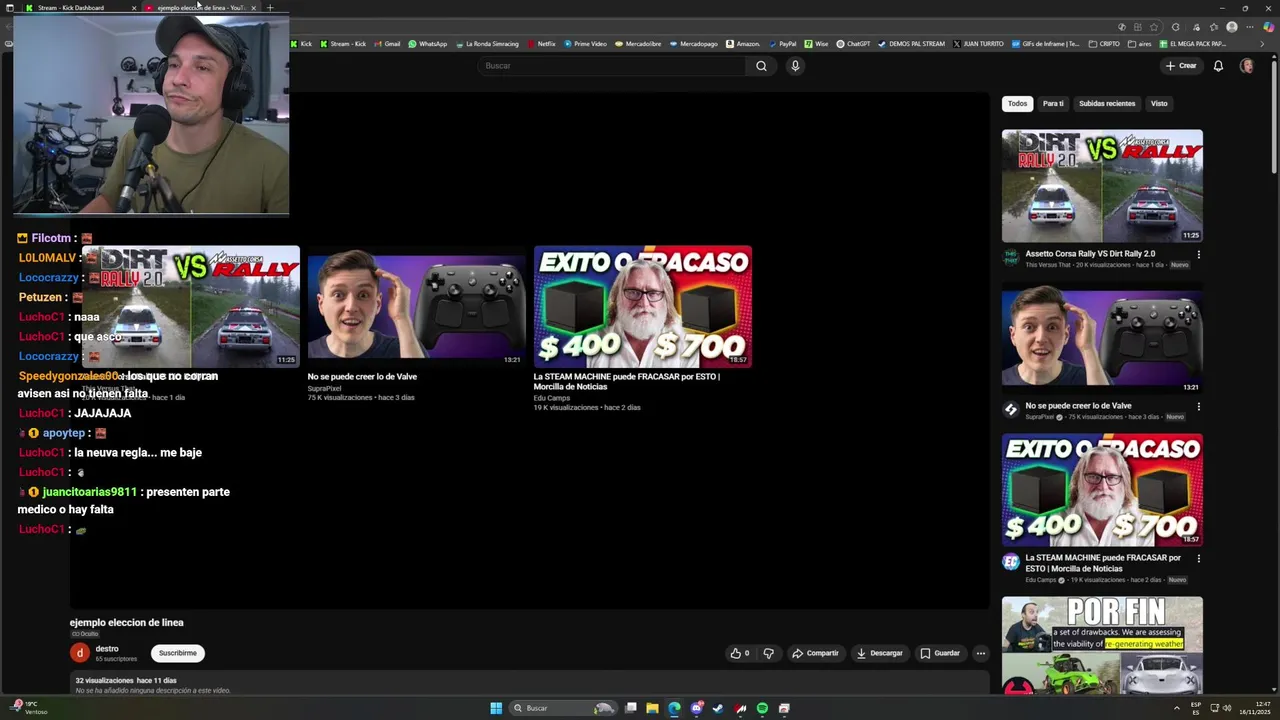Click destro channel avatar

click(80, 653)
